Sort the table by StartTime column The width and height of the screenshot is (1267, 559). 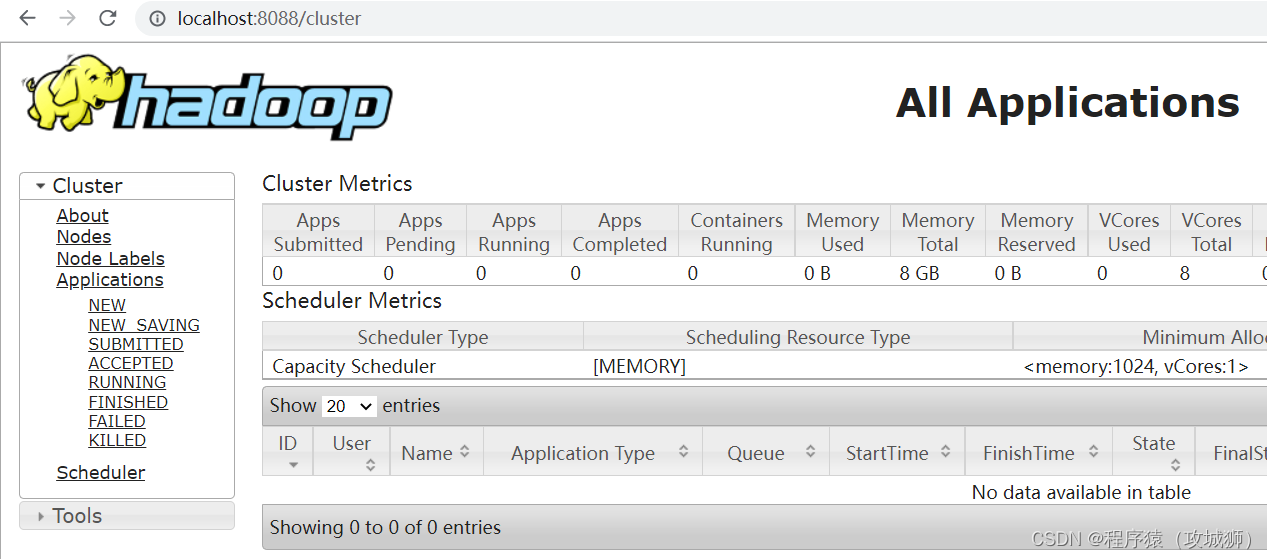point(897,452)
